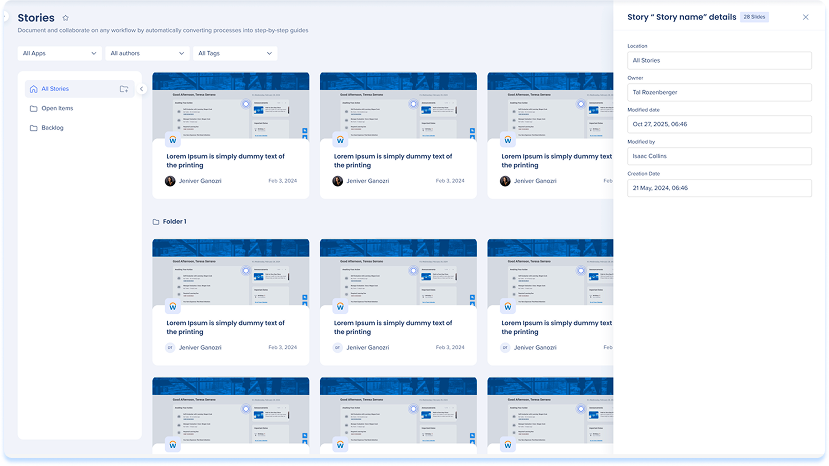Close the story details panel
This screenshot has height=466, width=829.
coord(806,17)
